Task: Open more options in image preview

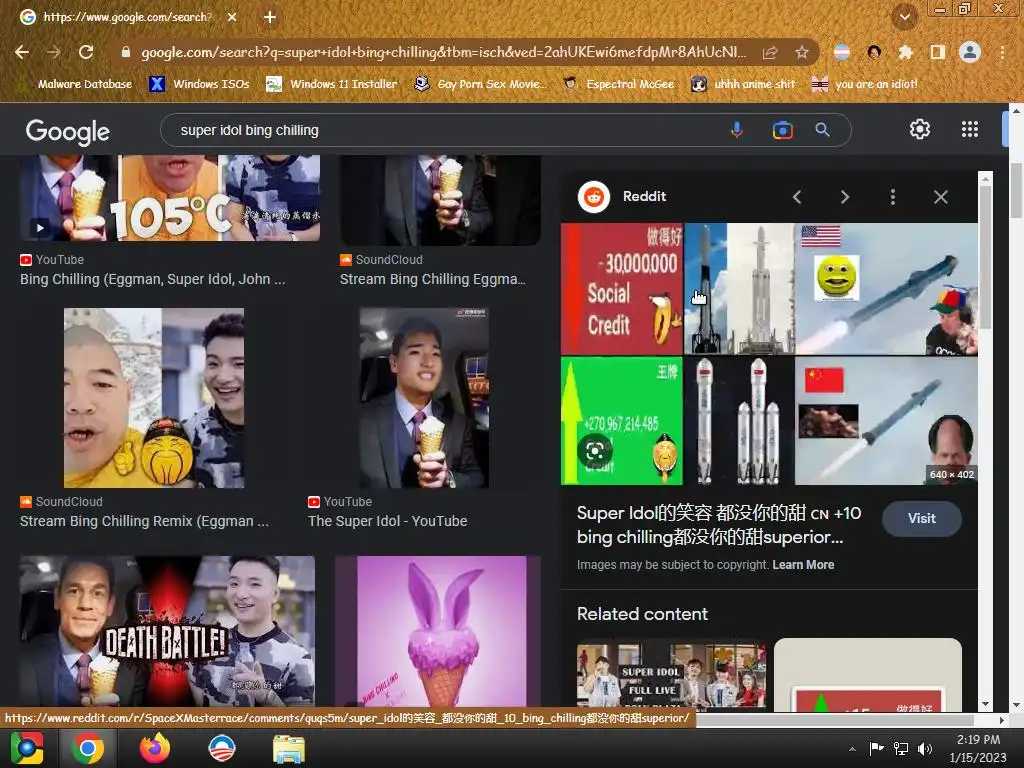Action: click(893, 197)
